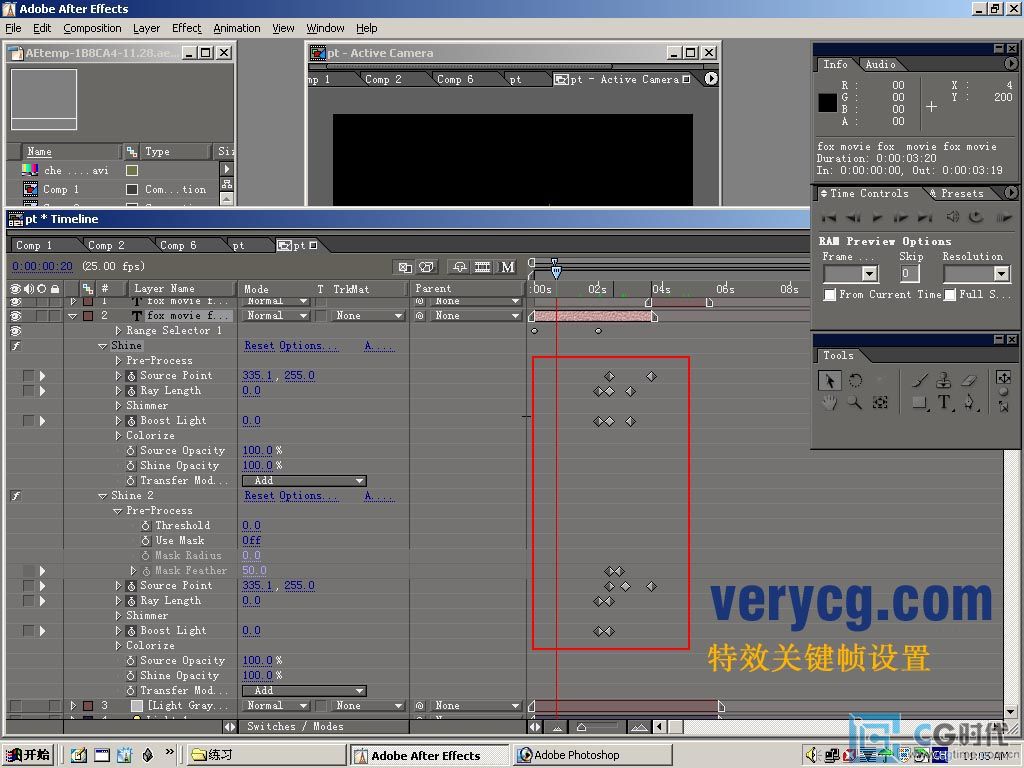Viewport: 1024px width, 768px height.
Task: Open the Parent dropdown for layer 2
Action: (x=475, y=316)
